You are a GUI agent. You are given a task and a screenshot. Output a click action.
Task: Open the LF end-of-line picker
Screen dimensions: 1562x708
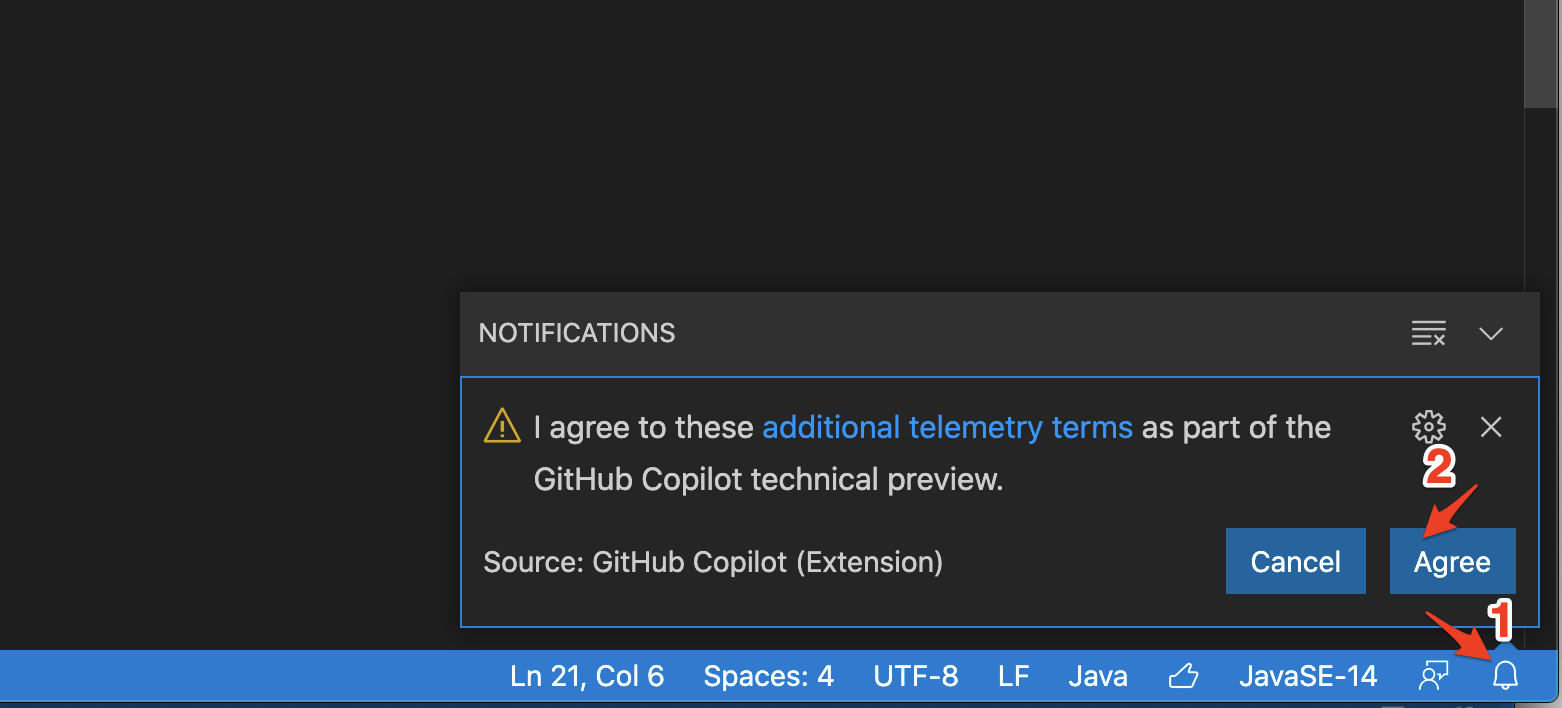[x=1013, y=675]
